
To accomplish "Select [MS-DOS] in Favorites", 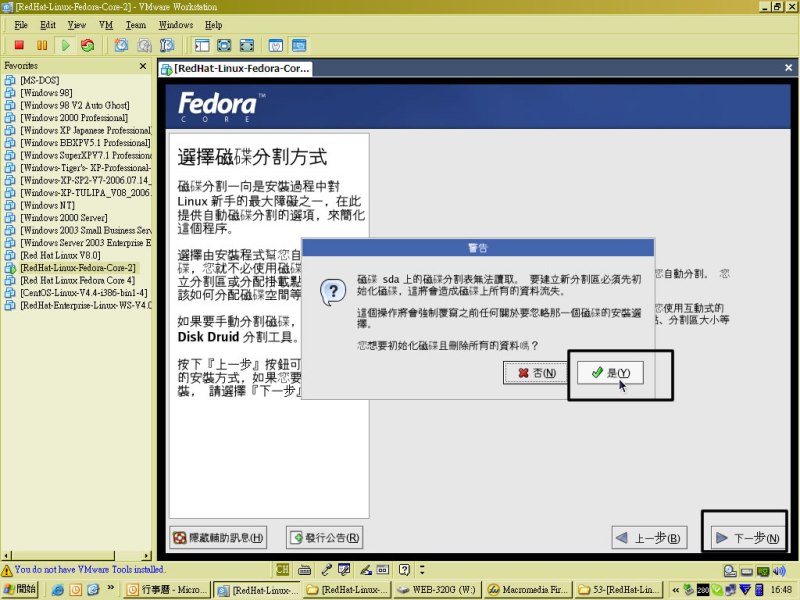I will point(40,80).
